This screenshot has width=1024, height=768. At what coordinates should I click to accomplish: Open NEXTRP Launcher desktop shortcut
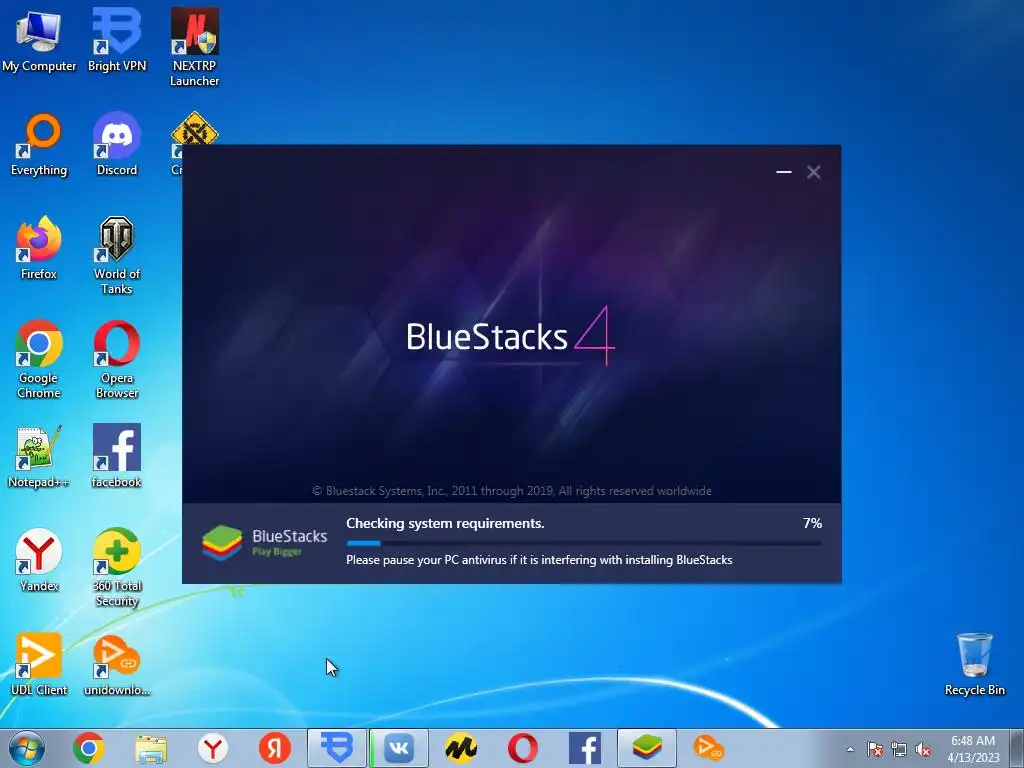click(x=195, y=47)
